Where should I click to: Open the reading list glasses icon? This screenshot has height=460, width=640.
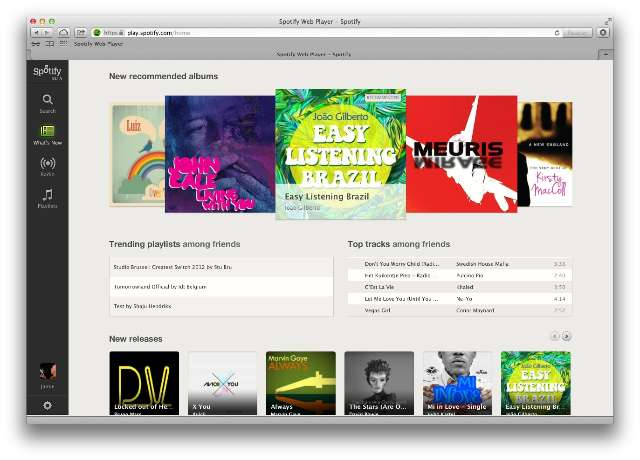pyautogui.click(x=36, y=44)
